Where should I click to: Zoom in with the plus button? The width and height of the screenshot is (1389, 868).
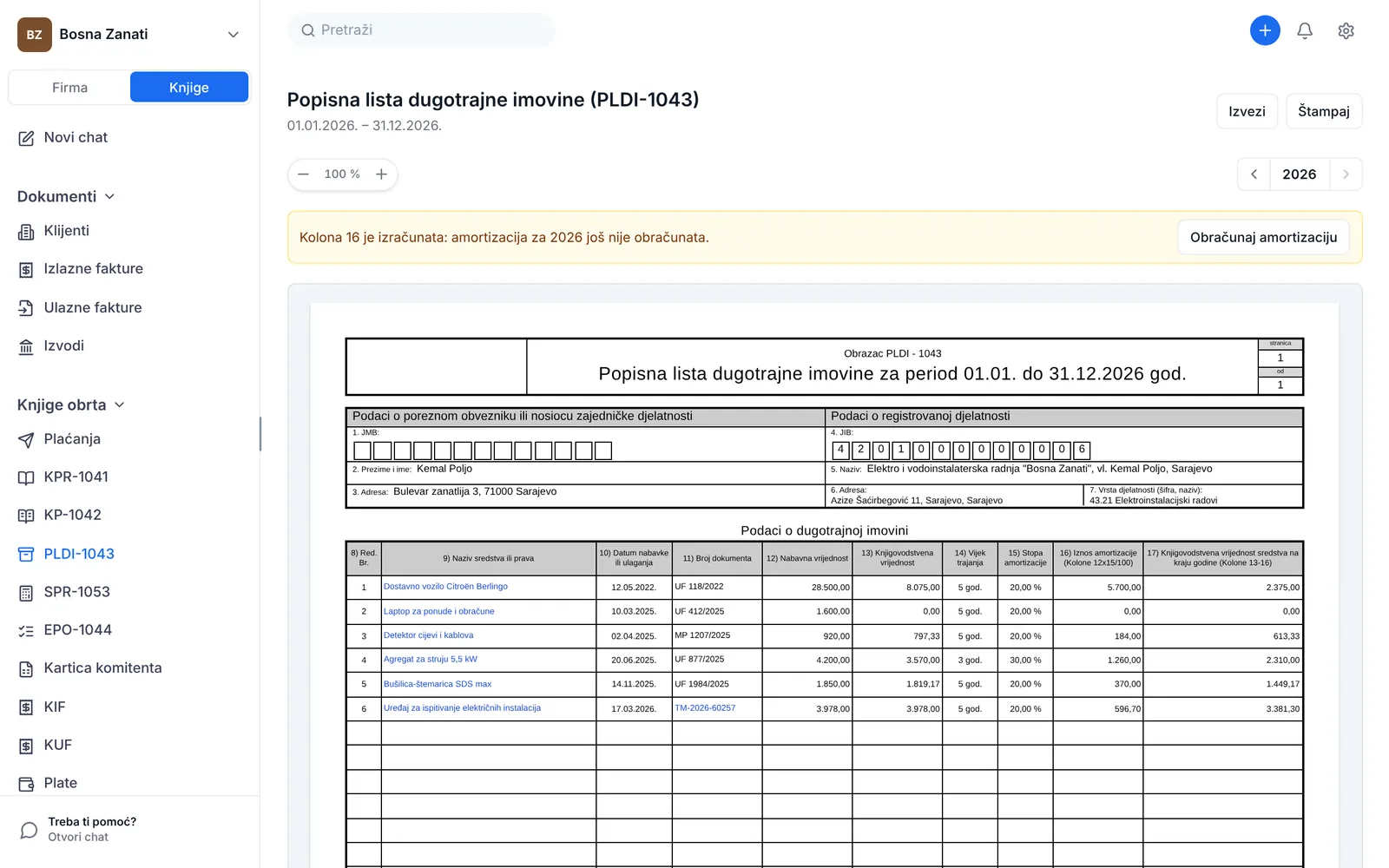(x=381, y=174)
